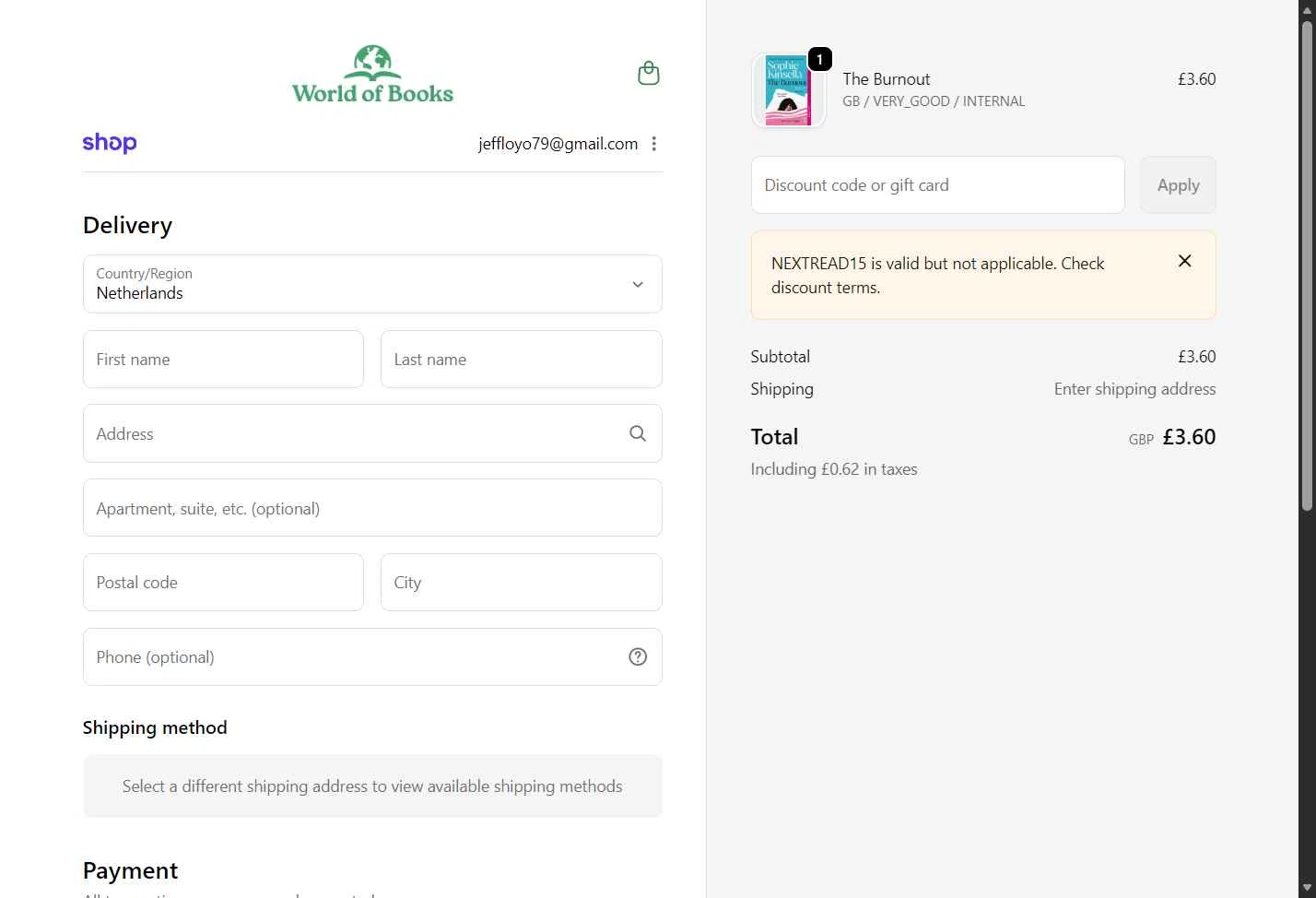This screenshot has width=1316, height=898.
Task: Click the World of Books logo
Action: pyautogui.click(x=372, y=75)
